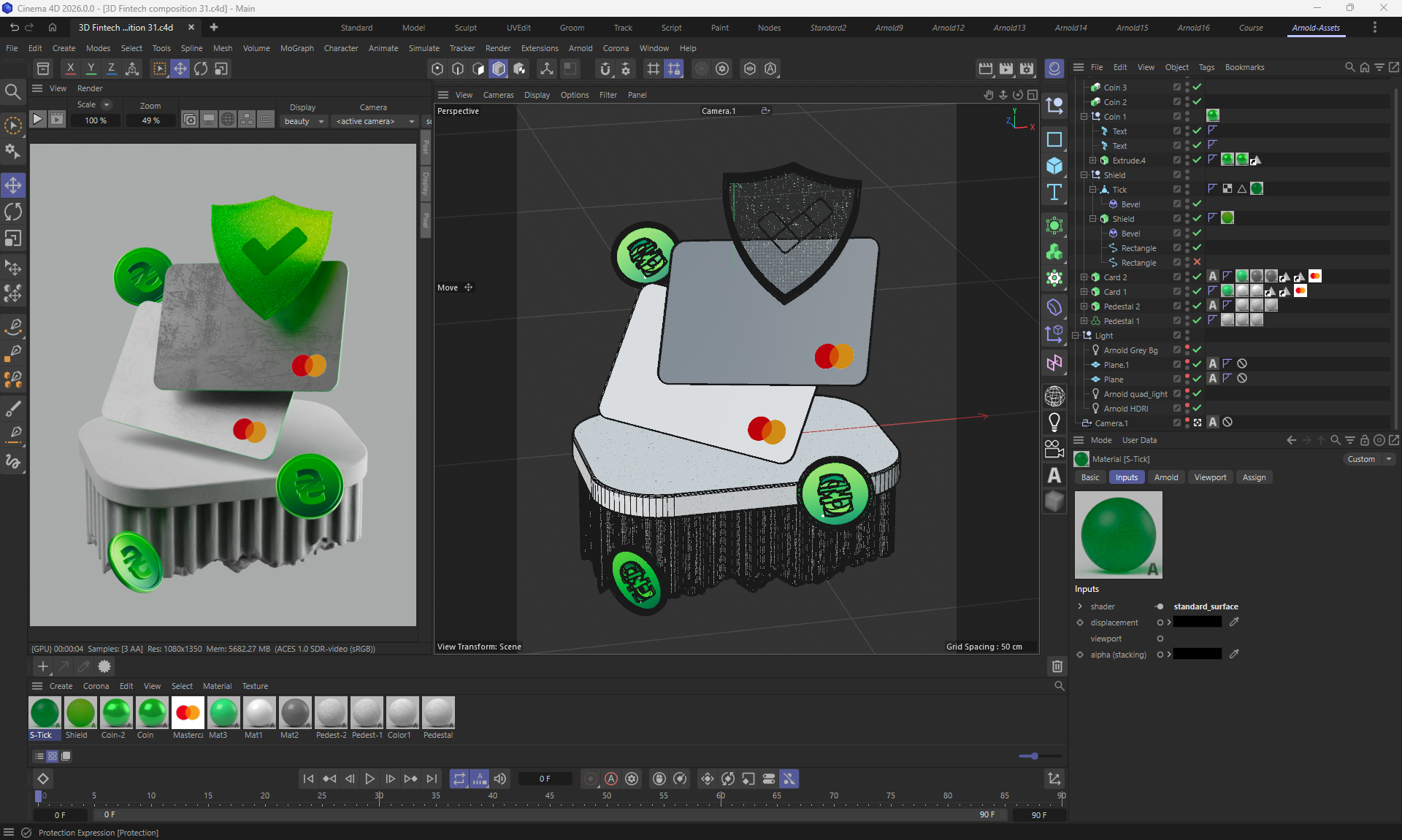
Task: Enable the disabled second Rectangle object
Action: tap(1197, 262)
